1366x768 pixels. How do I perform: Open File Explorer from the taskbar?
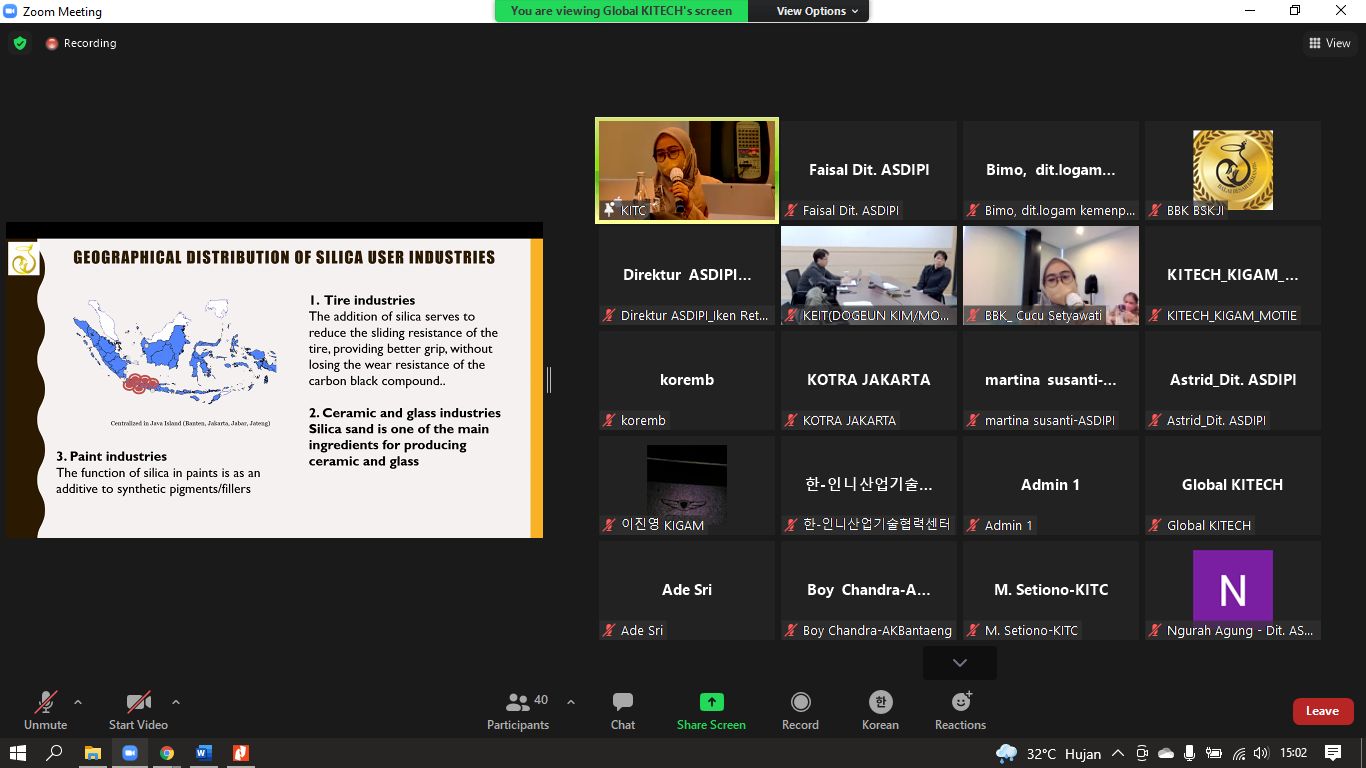click(92, 753)
